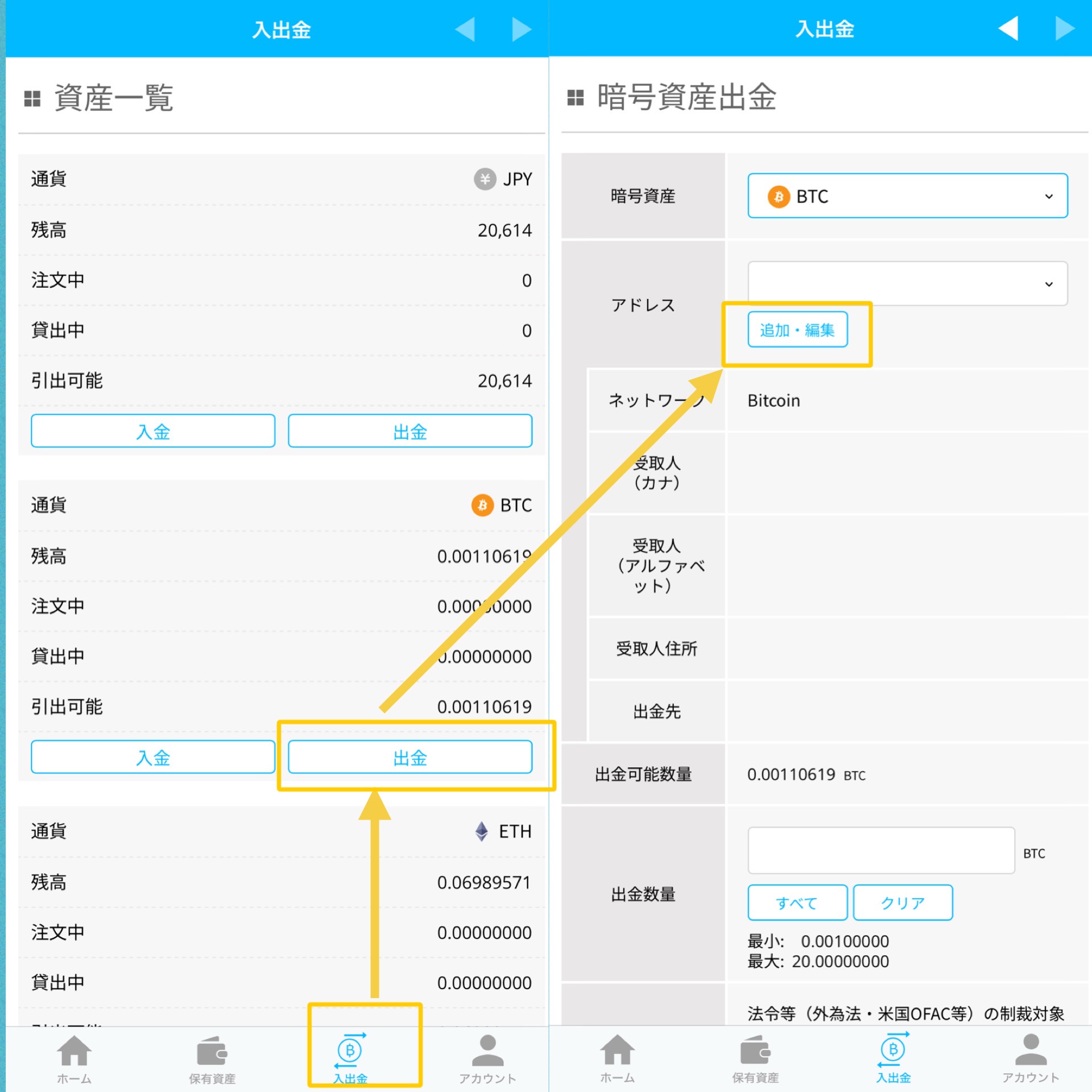
Task: Tap クリア amount button
Action: tap(903, 903)
